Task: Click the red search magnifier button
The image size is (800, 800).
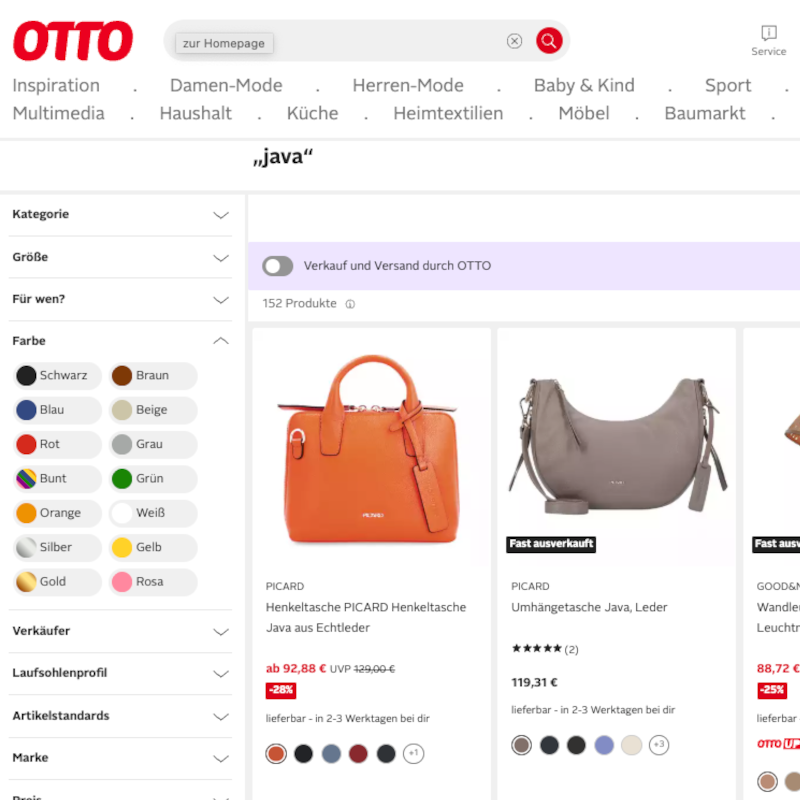Action: [x=549, y=40]
